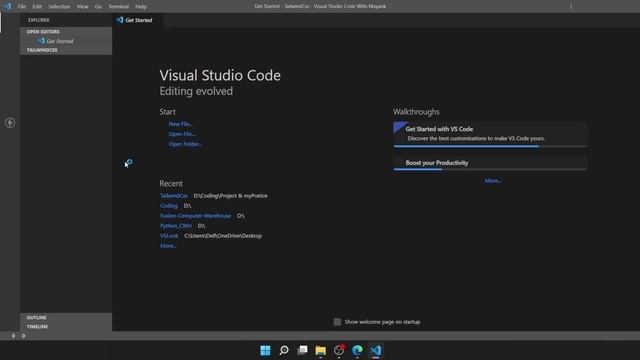
Task: Expand the Timeline section
Action: pos(66,327)
